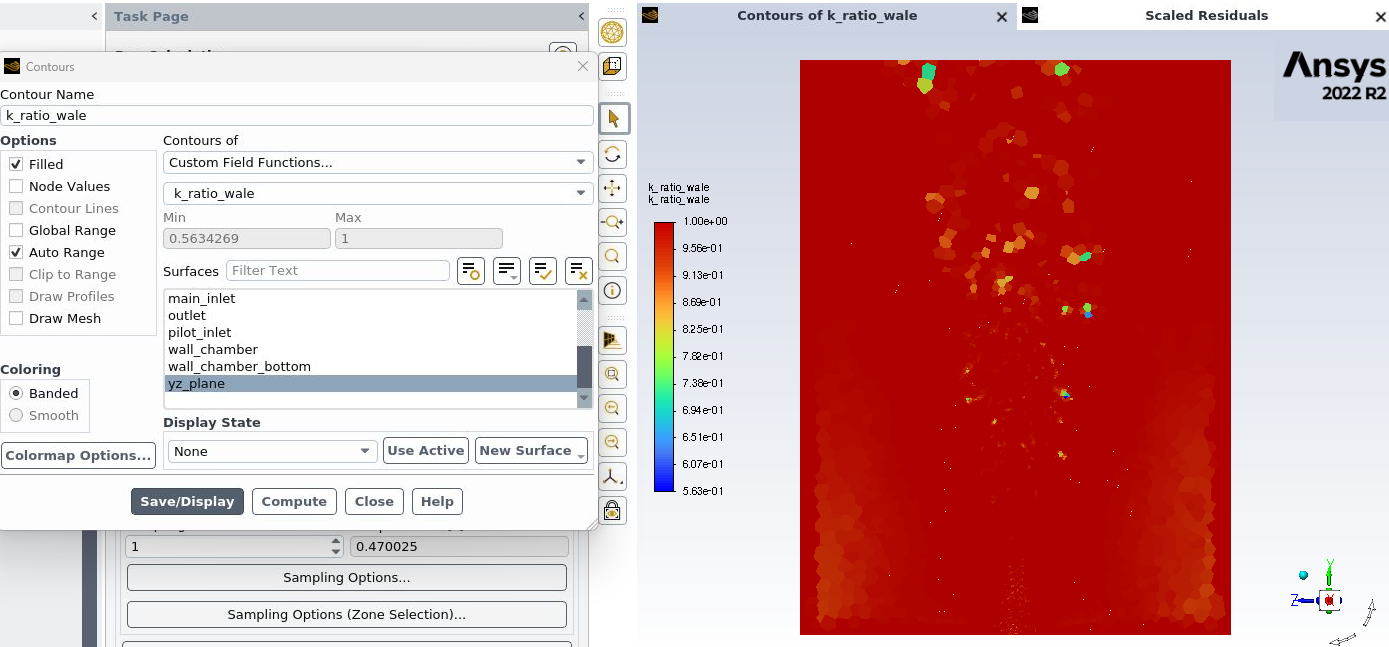Select all surfaces icon with checkmark

pyautogui.click(x=542, y=270)
